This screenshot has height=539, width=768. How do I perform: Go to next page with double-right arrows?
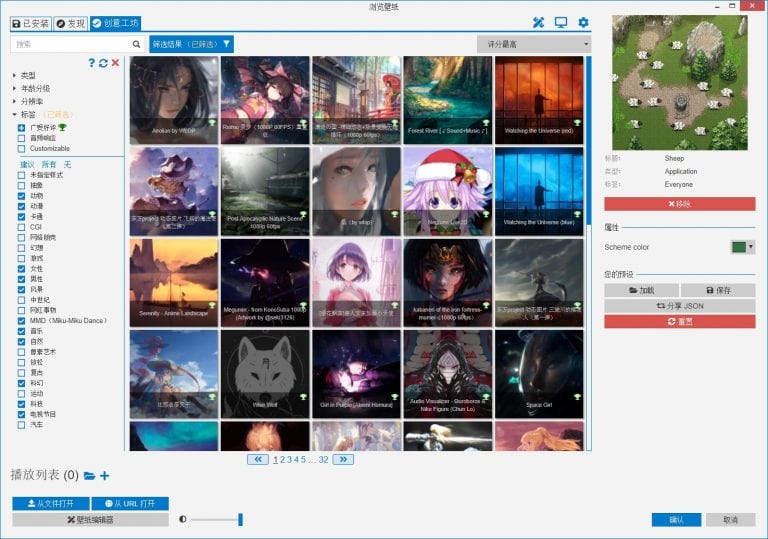(x=343, y=459)
